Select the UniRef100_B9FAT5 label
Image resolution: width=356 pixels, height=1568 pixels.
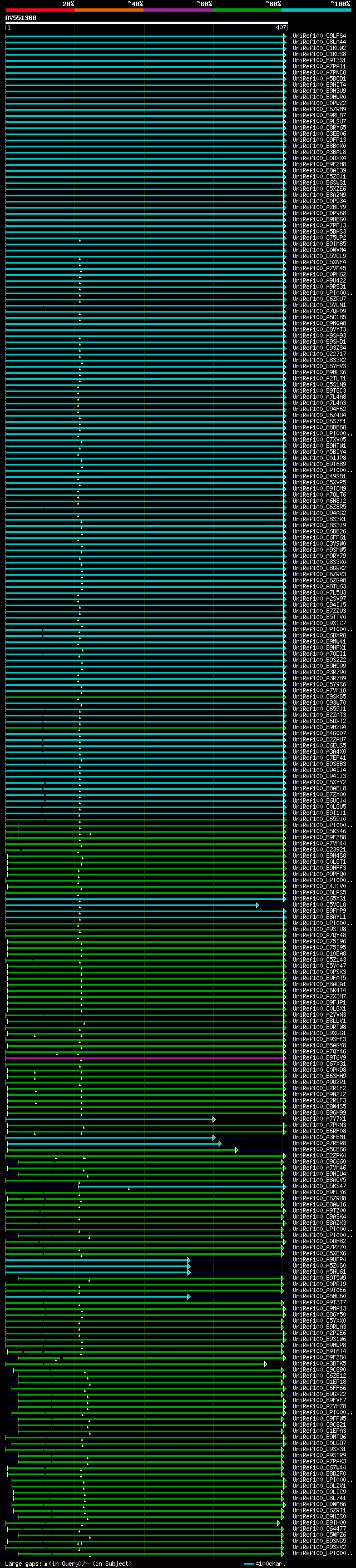tap(319, 978)
